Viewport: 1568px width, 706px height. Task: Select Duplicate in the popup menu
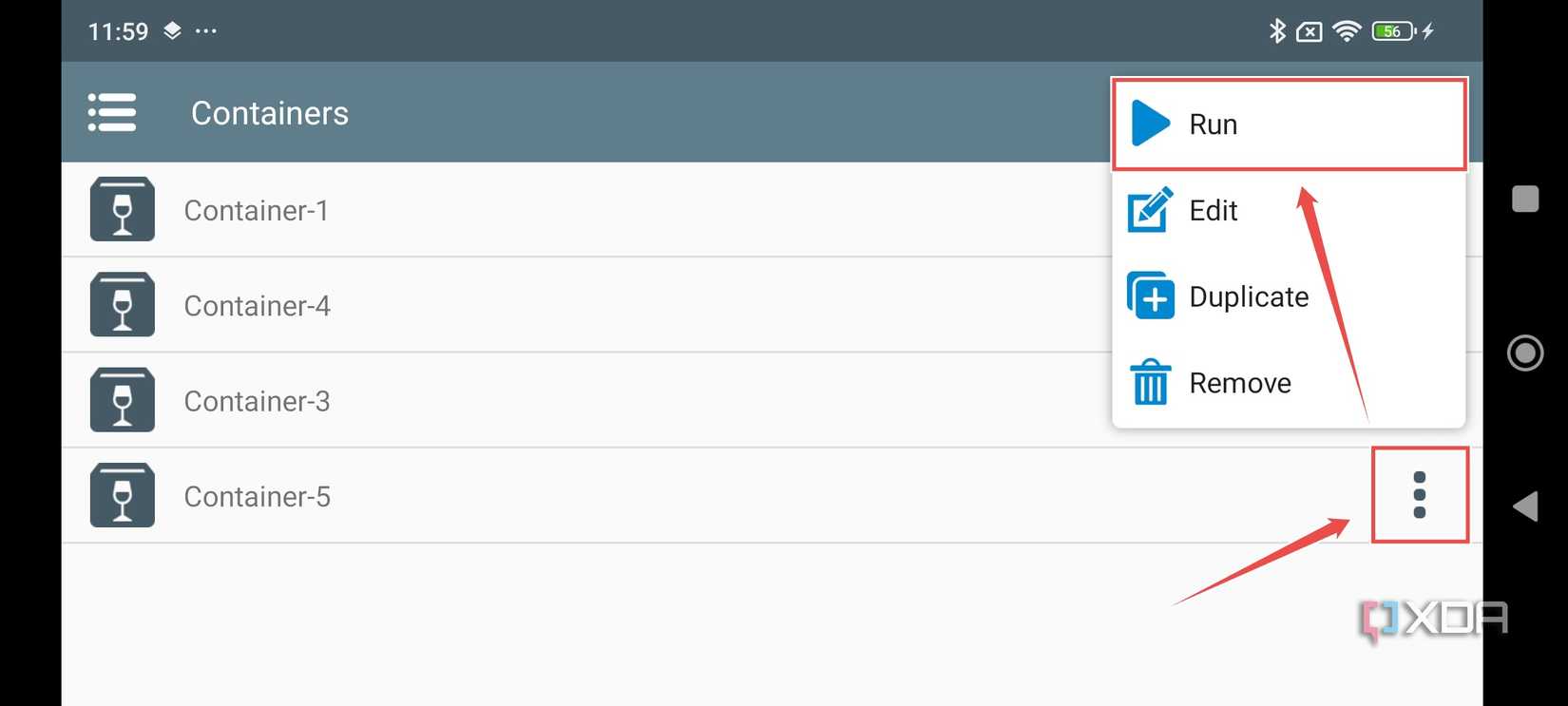click(1249, 297)
